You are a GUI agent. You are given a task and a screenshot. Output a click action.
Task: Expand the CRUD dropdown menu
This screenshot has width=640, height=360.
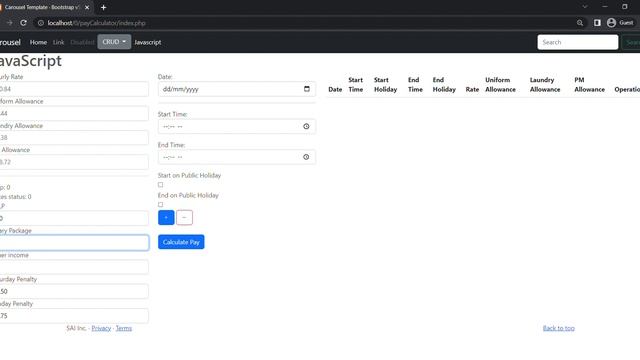coord(114,42)
